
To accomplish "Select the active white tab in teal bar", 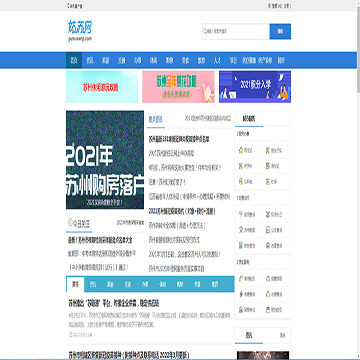I will pos(75,285).
